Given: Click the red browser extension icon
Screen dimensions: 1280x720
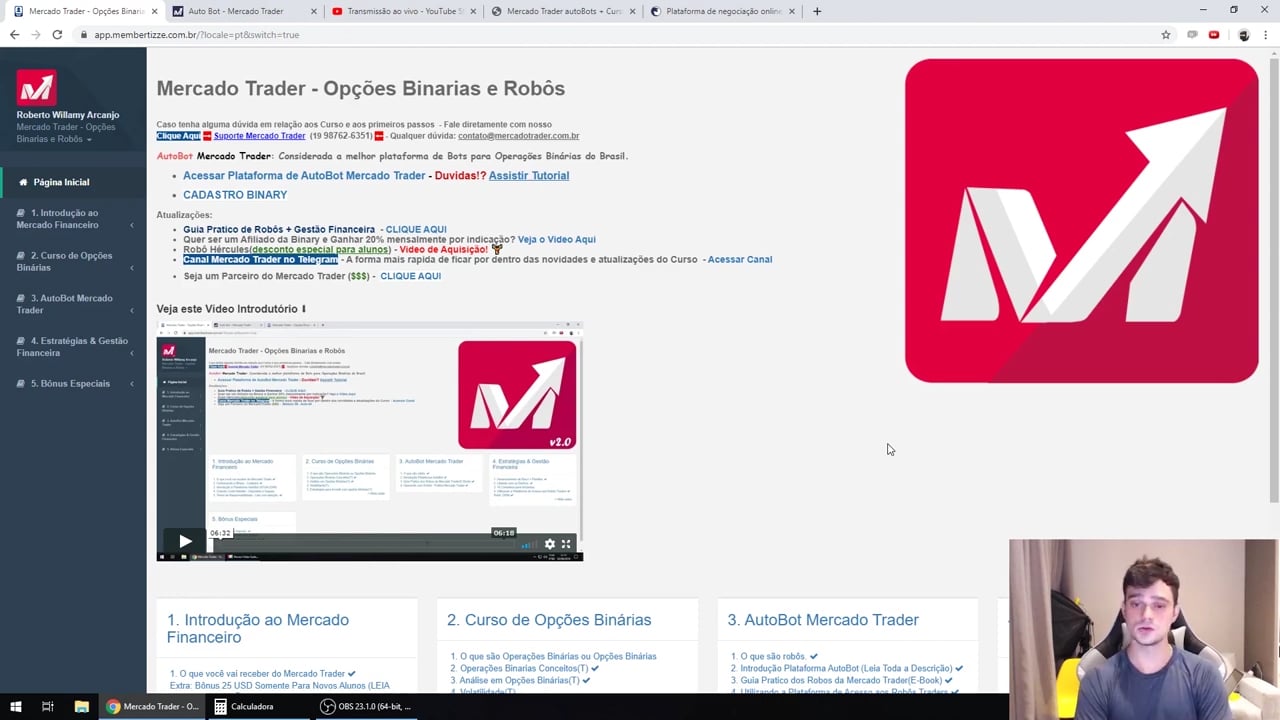Looking at the screenshot, I should click(1214, 35).
